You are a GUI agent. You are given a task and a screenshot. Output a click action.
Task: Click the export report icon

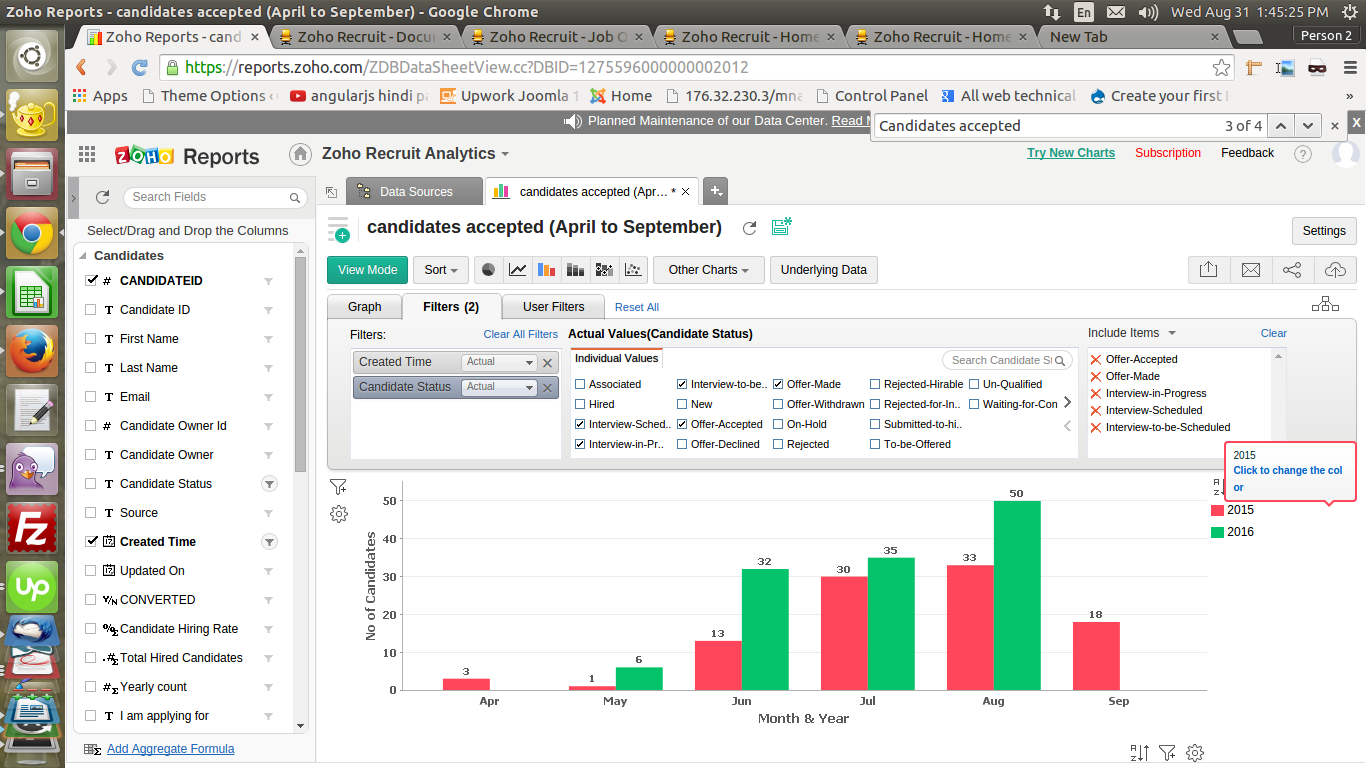tap(1208, 270)
